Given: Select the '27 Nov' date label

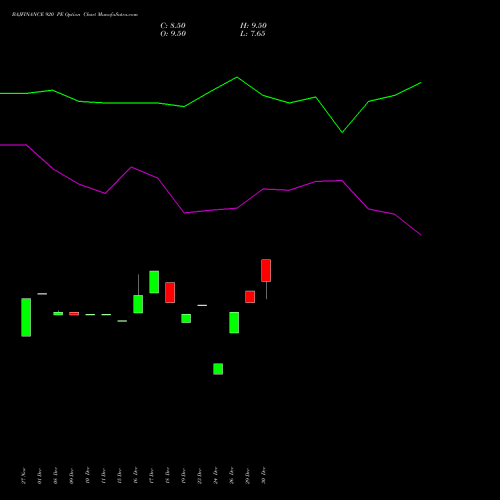Looking at the screenshot, I should click(23, 476).
